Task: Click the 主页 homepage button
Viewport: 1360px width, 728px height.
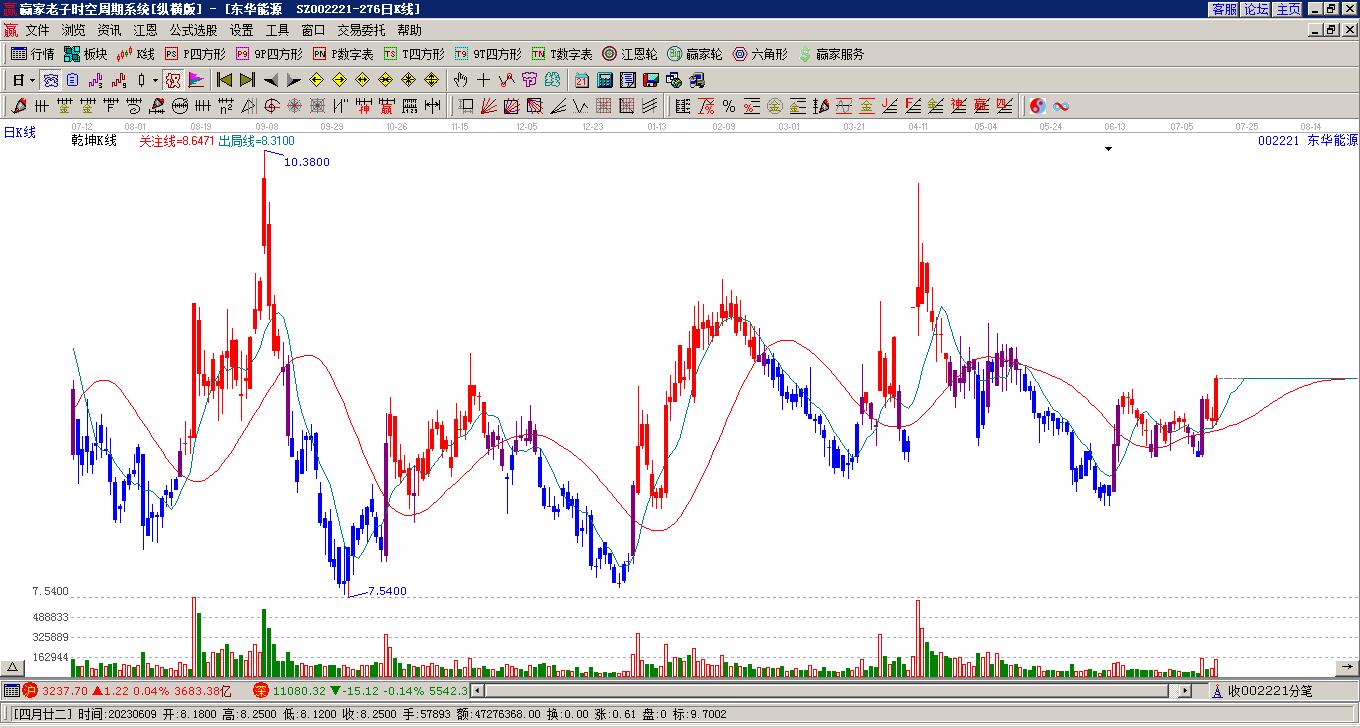Action: (1288, 9)
